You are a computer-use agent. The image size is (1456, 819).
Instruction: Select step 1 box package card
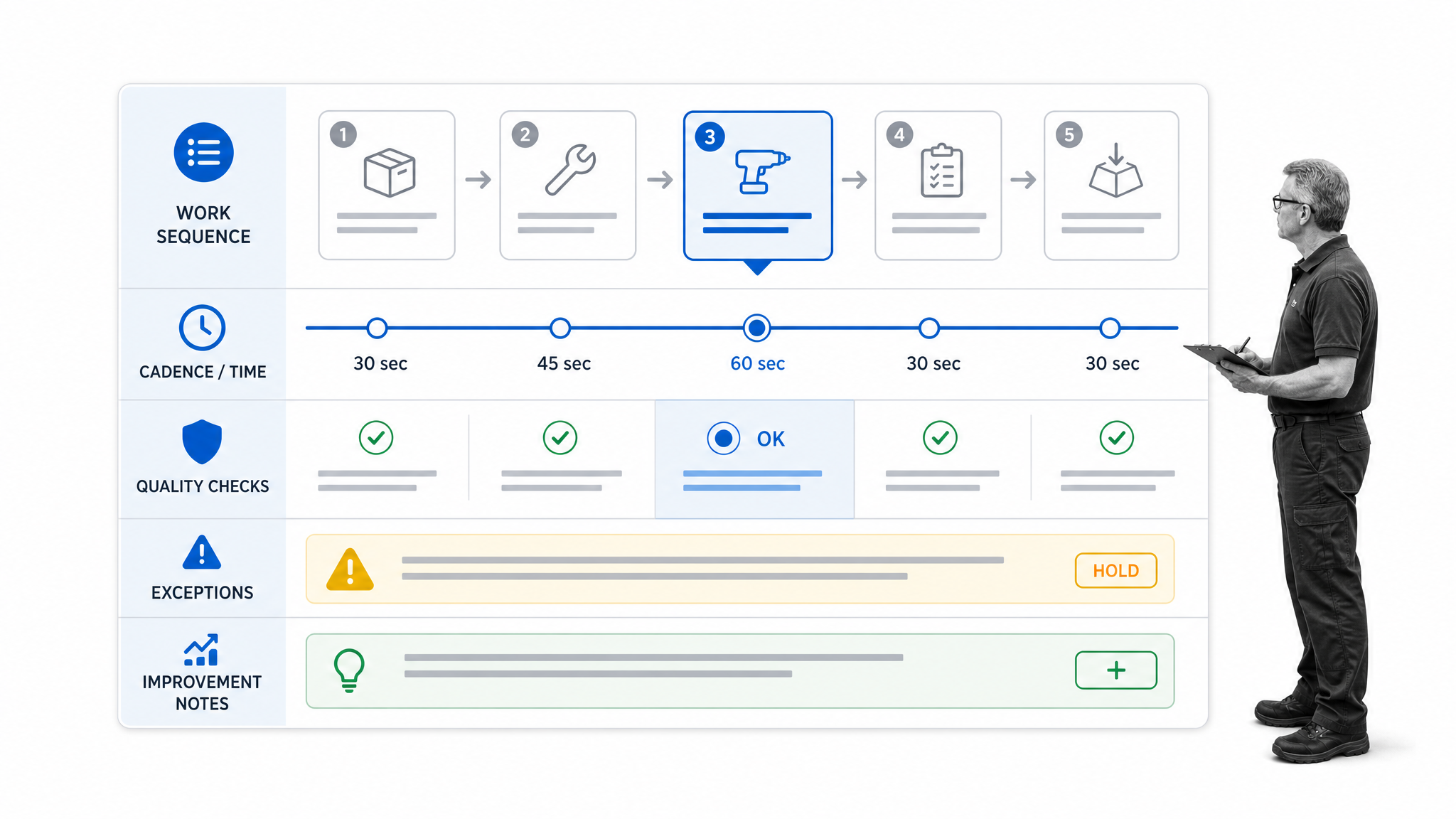coord(387,185)
